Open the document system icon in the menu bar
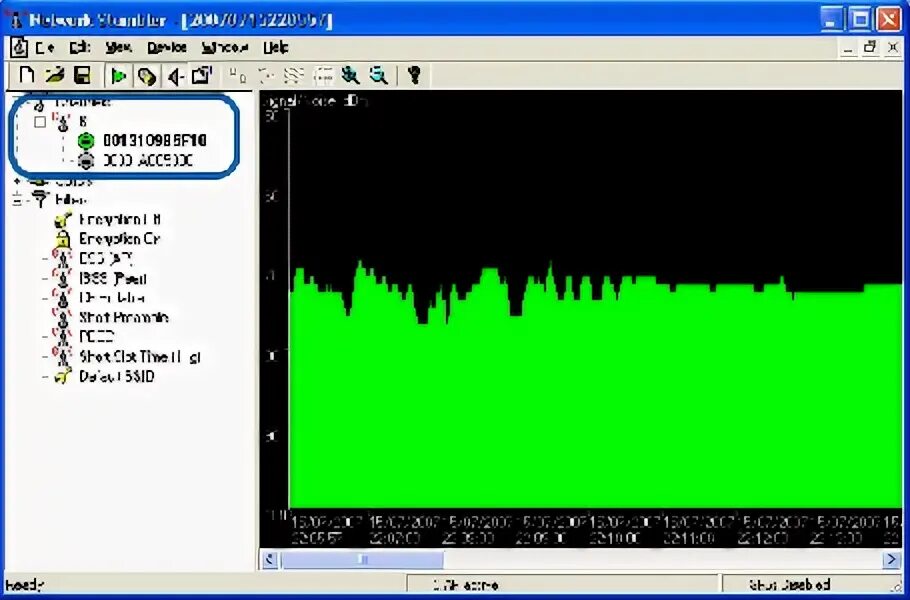This screenshot has height=600, width=910. (x=19, y=48)
